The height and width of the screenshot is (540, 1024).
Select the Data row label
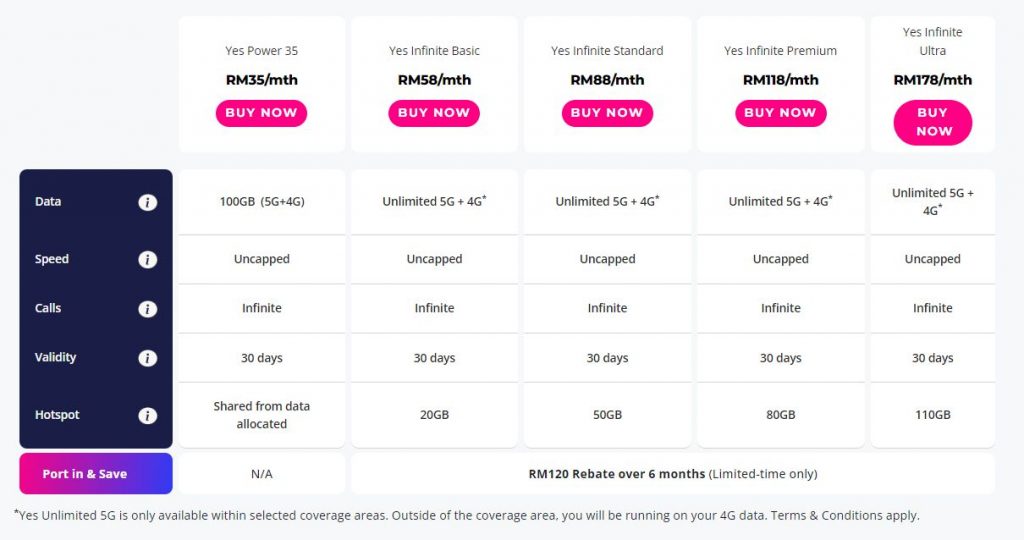pyautogui.click(x=48, y=202)
